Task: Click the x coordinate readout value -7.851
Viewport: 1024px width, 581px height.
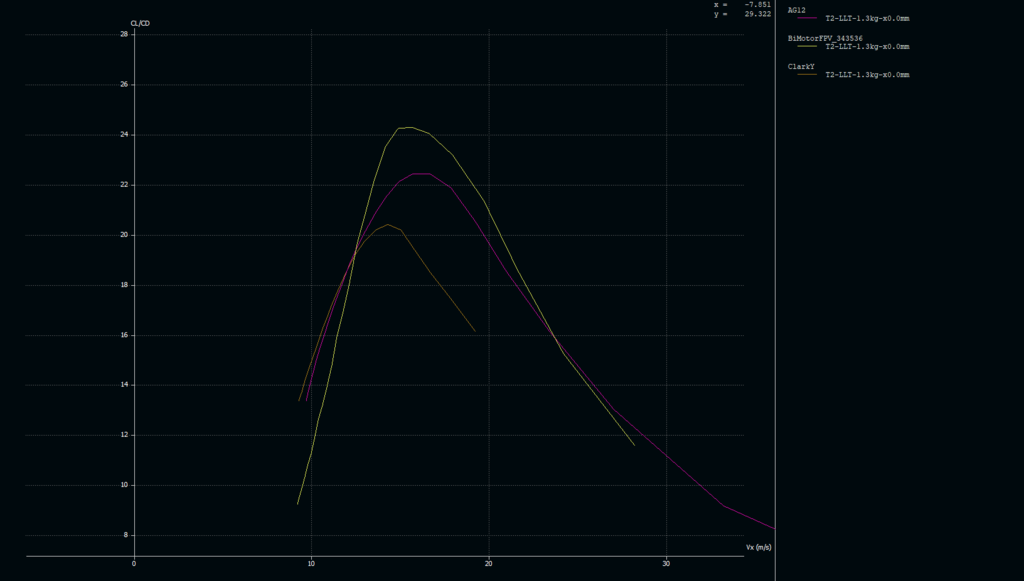Action: pos(756,4)
